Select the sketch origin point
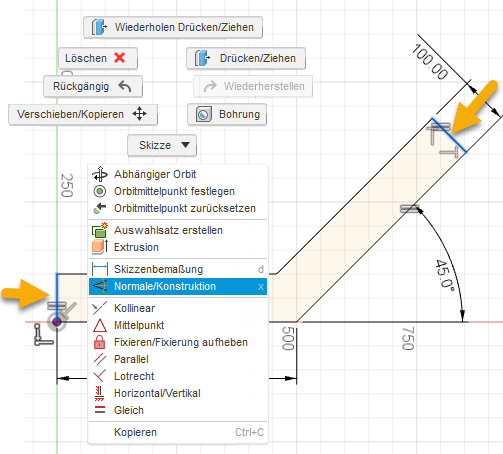This screenshot has width=503, height=454. pyautogui.click(x=57, y=322)
